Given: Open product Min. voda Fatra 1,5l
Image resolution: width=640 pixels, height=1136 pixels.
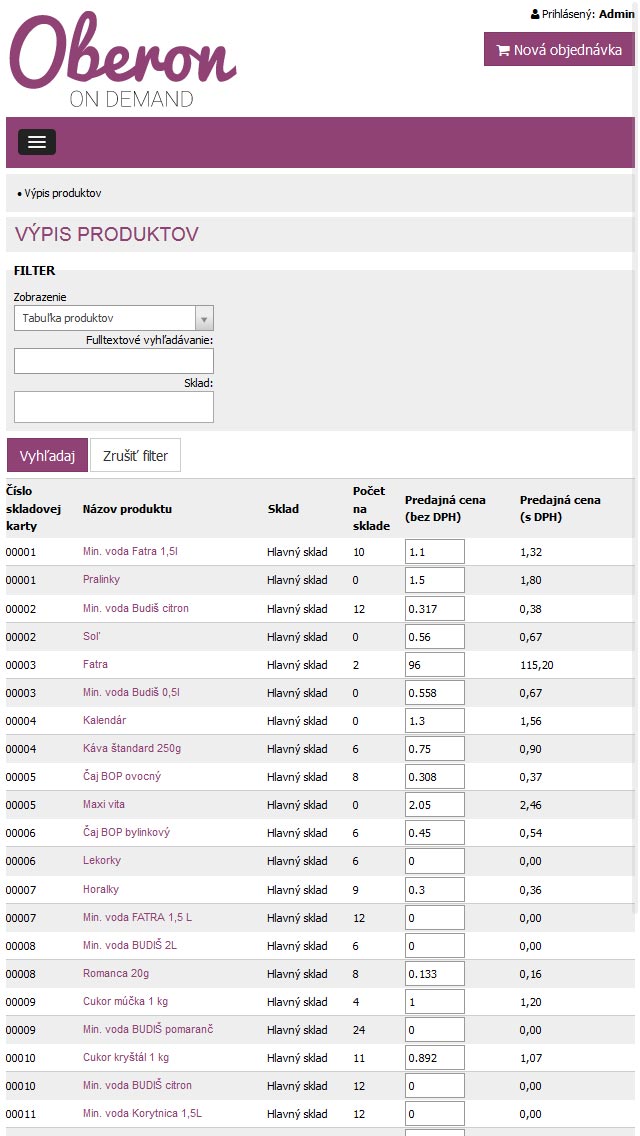Looking at the screenshot, I should pos(130,551).
